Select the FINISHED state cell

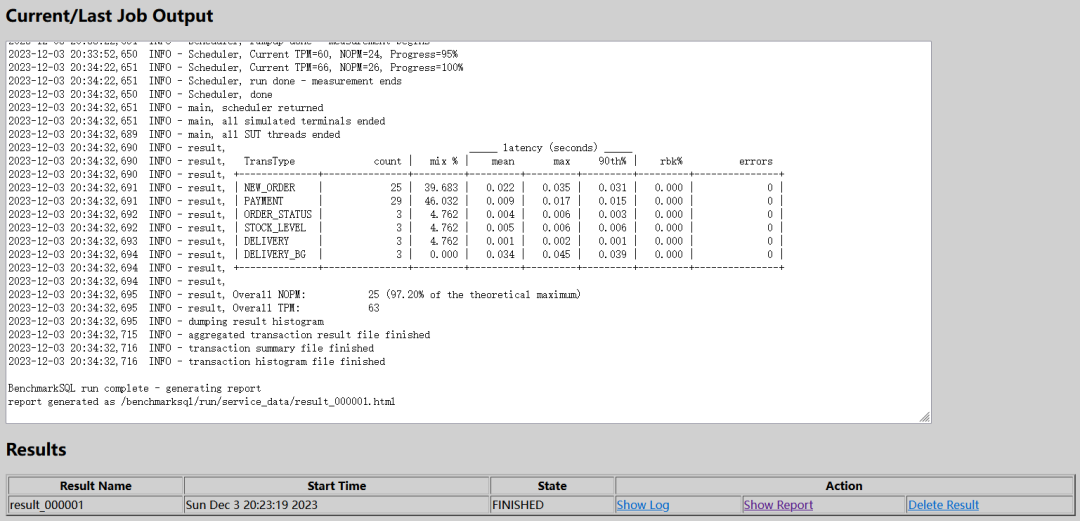pos(552,505)
